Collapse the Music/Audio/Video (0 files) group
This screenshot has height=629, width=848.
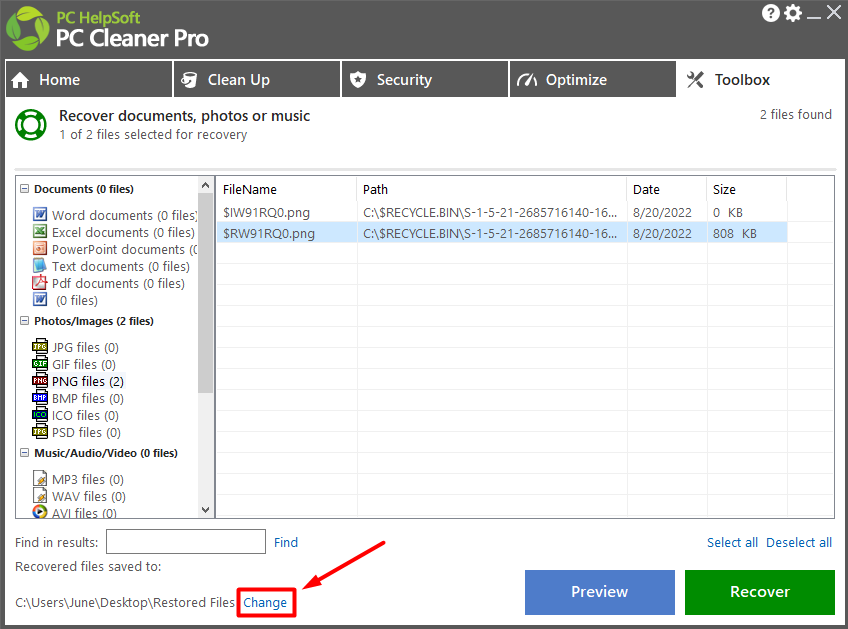coord(24,453)
